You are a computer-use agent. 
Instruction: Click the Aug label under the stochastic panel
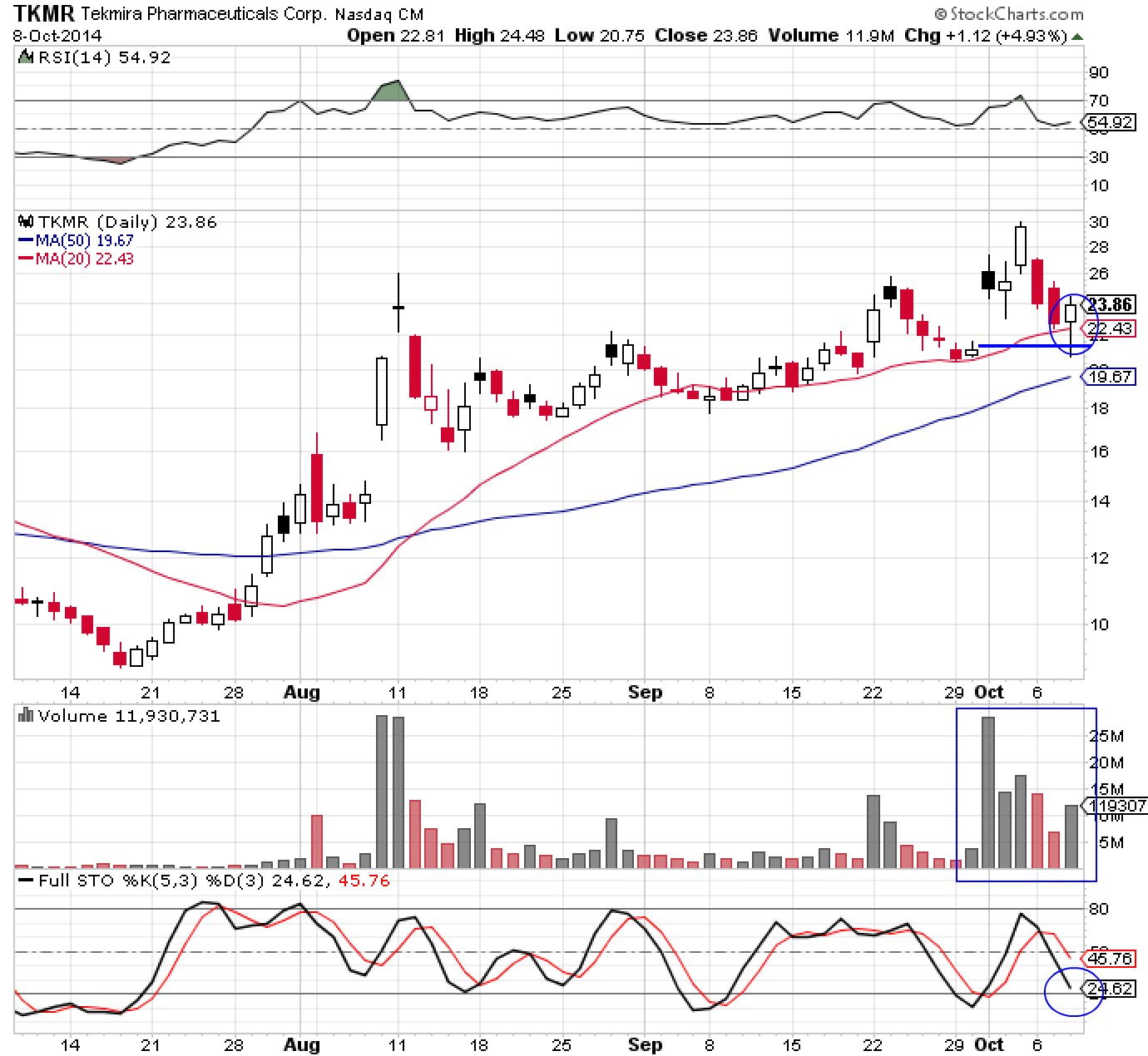(x=302, y=1044)
